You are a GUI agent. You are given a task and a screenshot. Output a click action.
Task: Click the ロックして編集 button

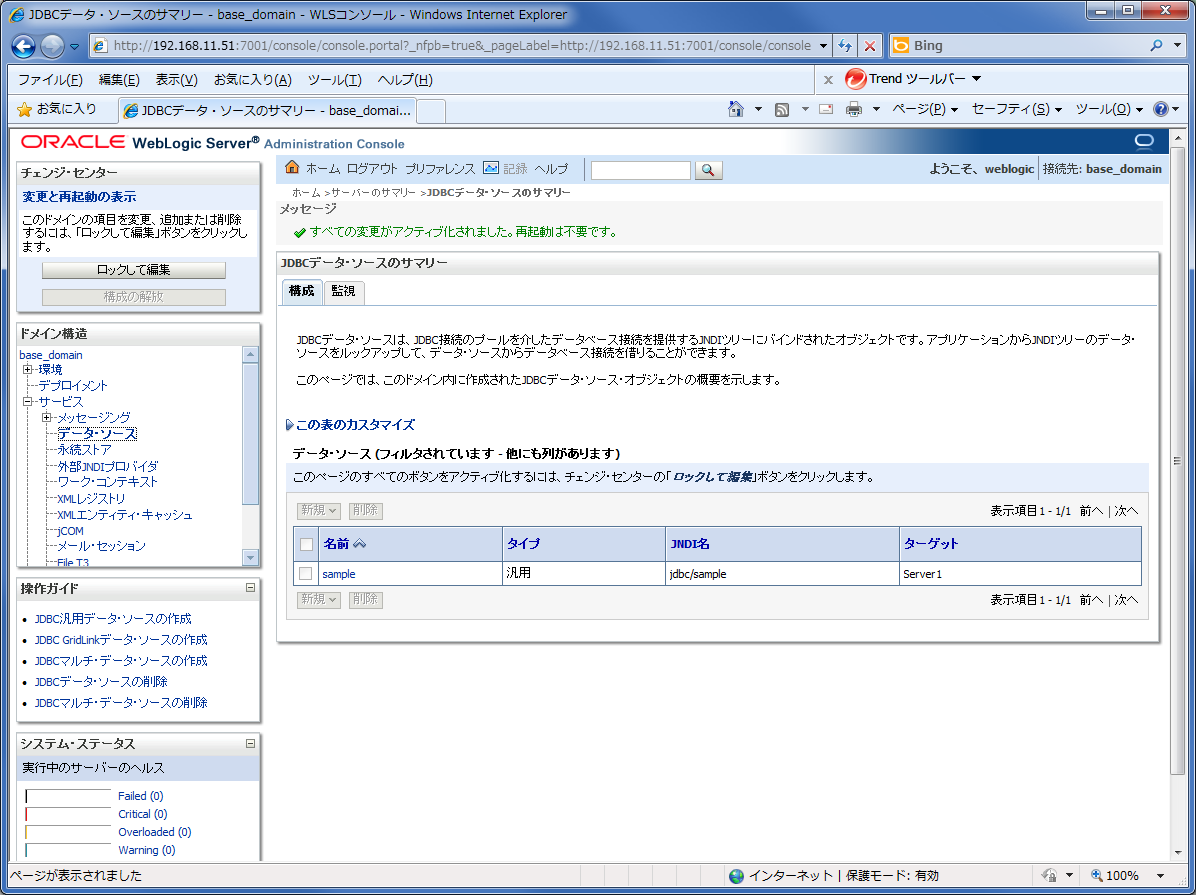[x=133, y=270]
